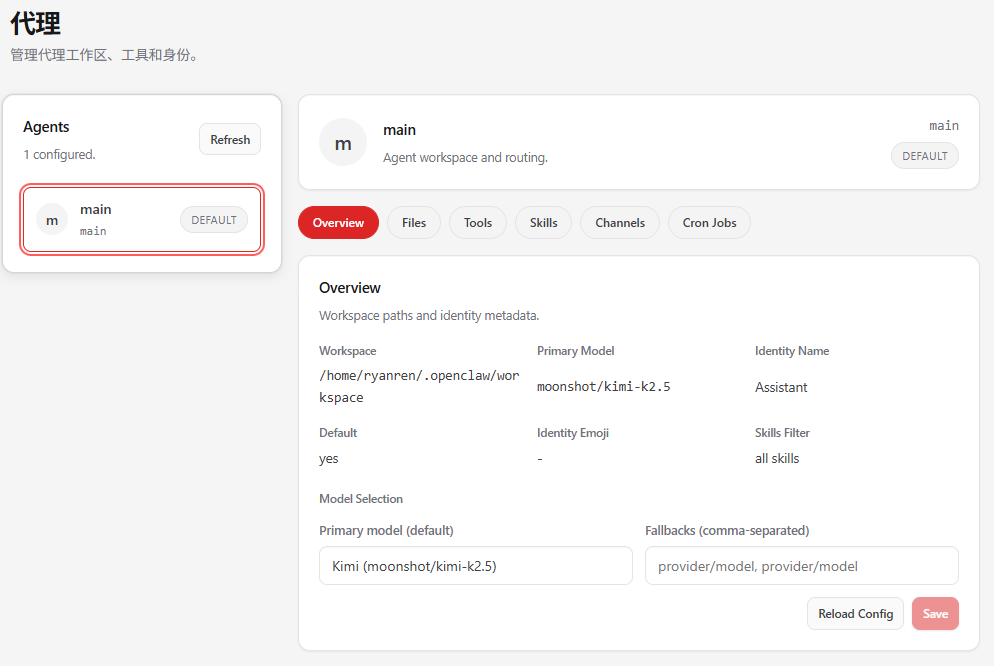Open the Channels tab
The height and width of the screenshot is (666, 994).
tap(620, 223)
